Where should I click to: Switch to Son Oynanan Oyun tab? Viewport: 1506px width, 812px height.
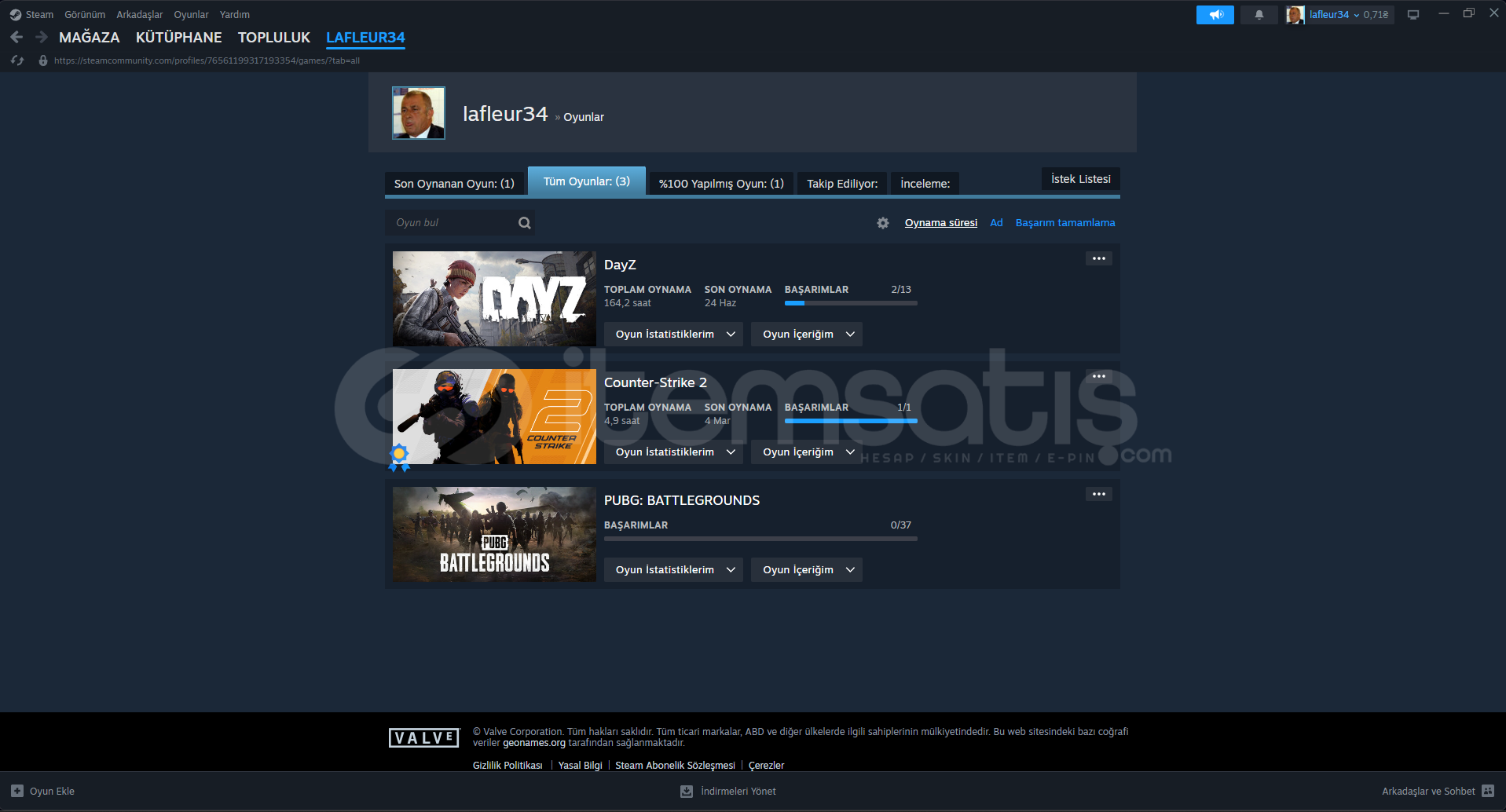[x=454, y=183]
